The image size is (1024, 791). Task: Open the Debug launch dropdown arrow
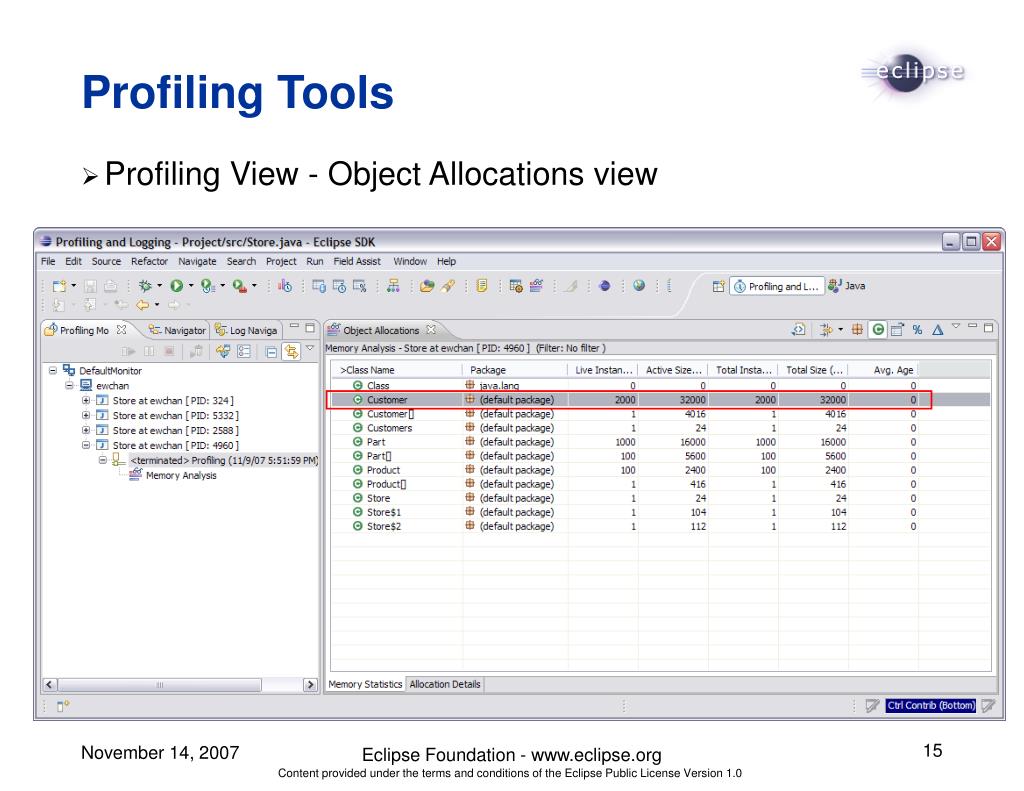pyautogui.click(x=159, y=286)
